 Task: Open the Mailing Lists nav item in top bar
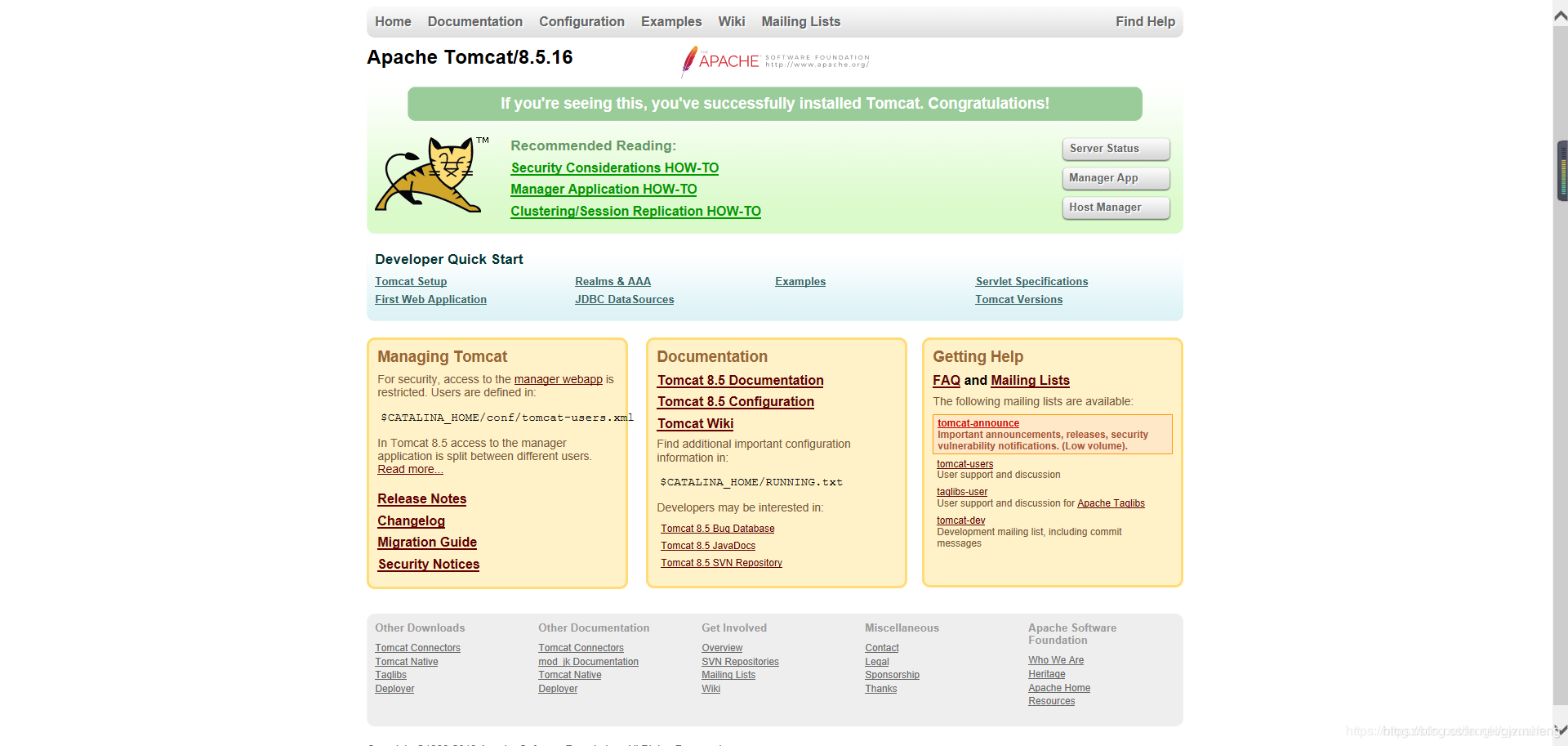[801, 22]
